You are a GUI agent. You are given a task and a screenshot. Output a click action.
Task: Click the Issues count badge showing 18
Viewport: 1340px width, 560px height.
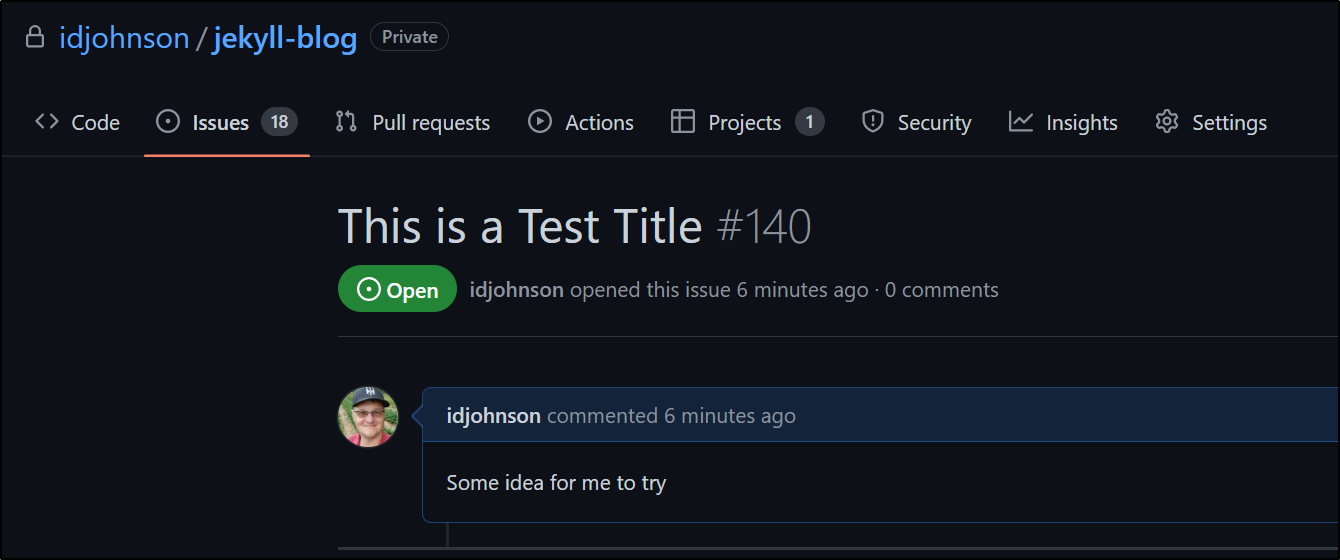[279, 122]
